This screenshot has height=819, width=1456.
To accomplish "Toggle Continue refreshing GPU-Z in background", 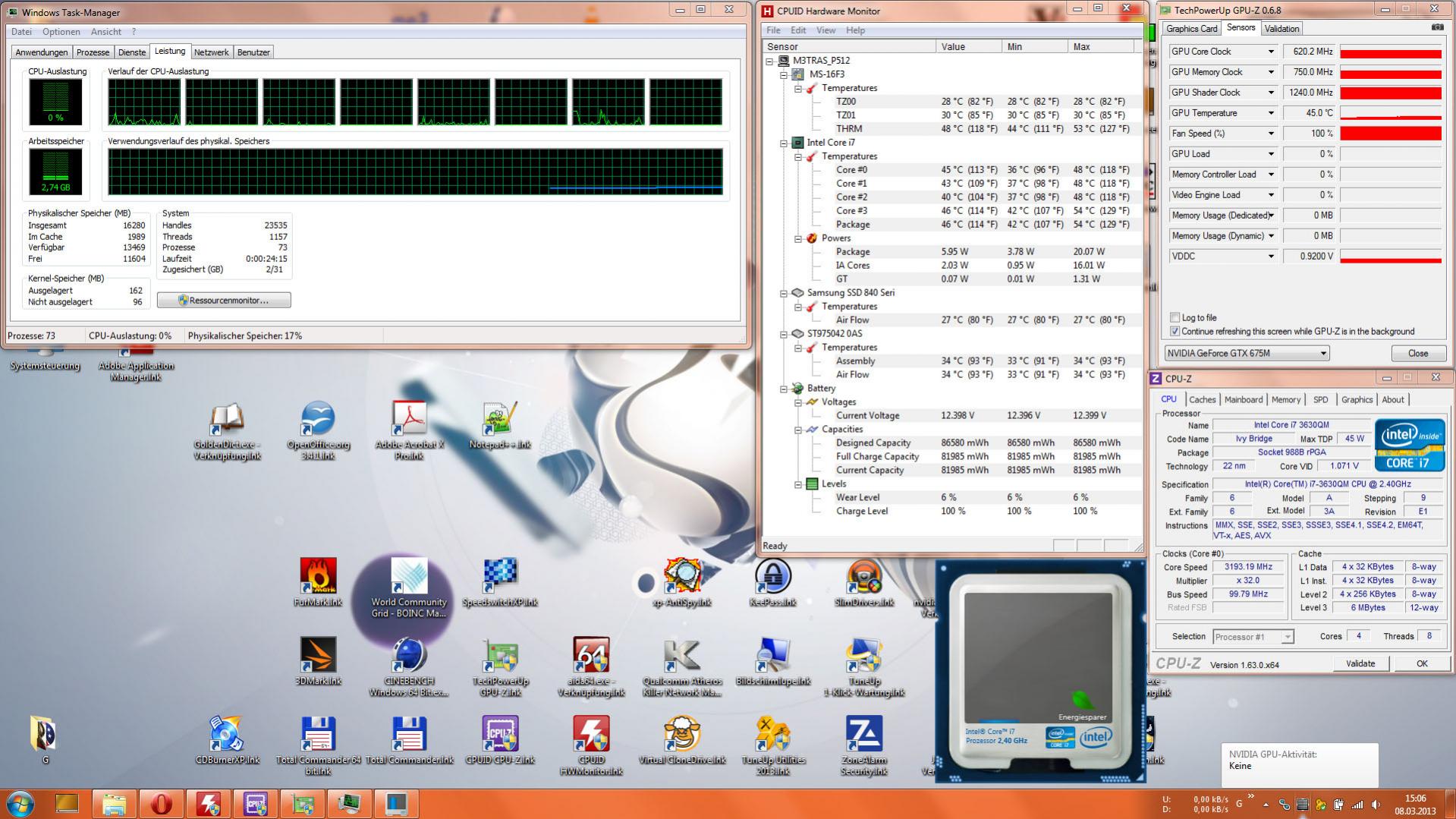I will [1175, 332].
